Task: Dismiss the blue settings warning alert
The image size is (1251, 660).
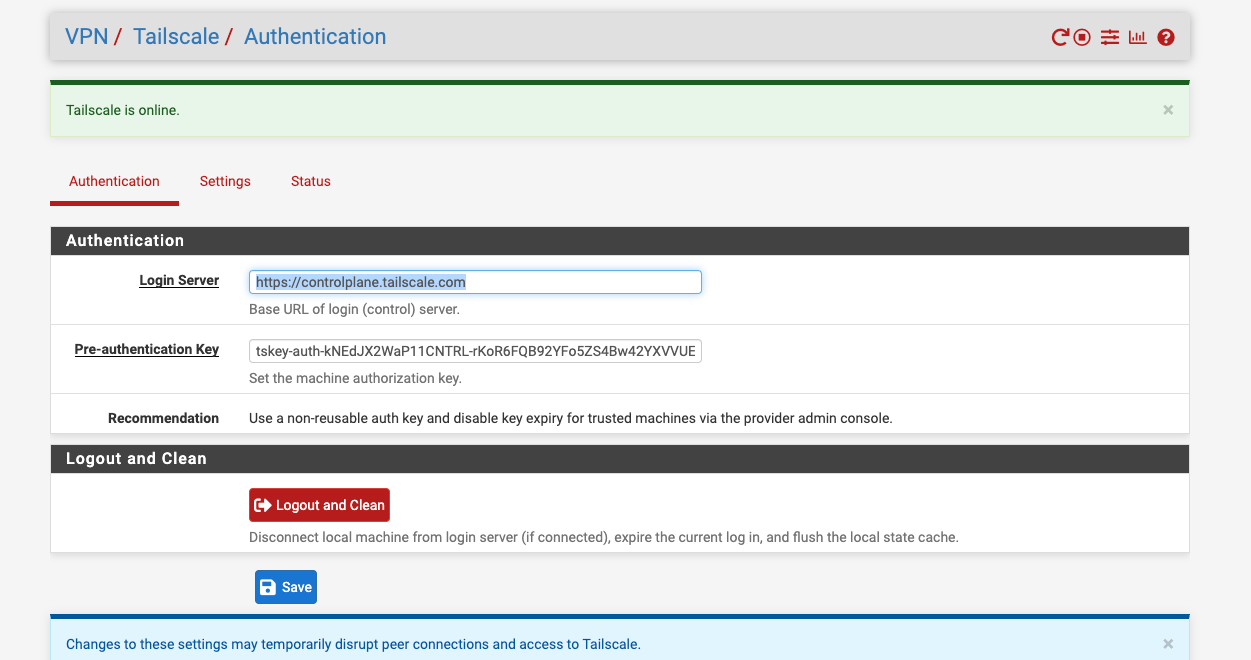Action: [x=1168, y=644]
